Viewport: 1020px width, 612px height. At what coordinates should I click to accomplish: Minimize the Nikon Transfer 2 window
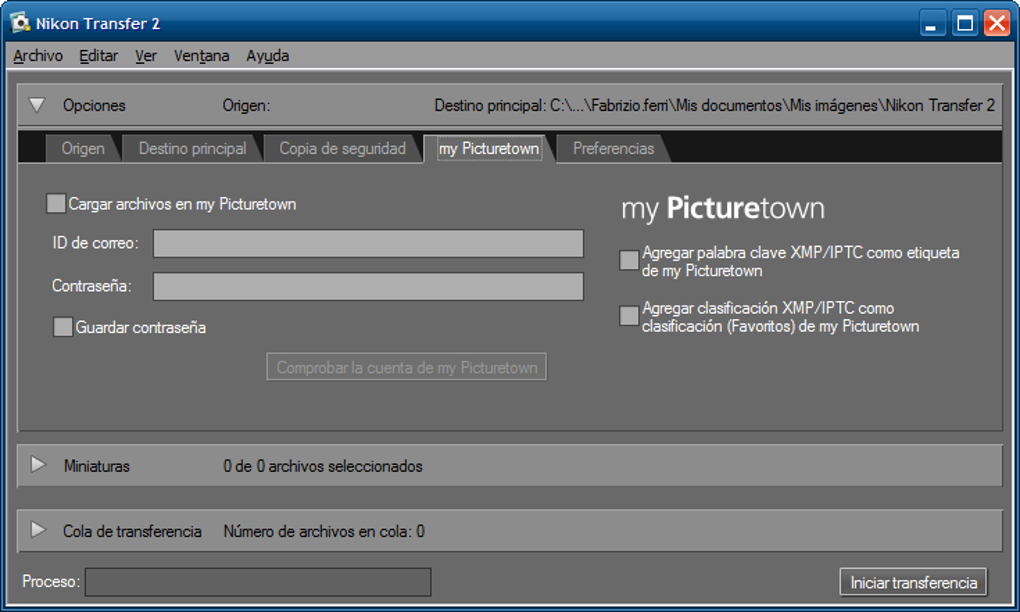(932, 24)
